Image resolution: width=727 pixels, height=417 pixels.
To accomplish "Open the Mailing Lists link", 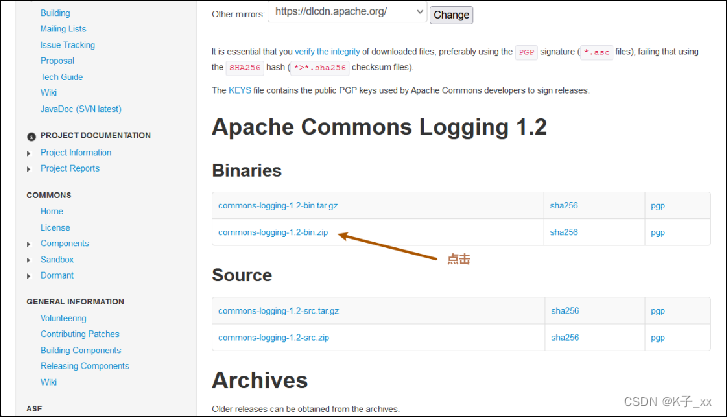I will click(x=63, y=29).
